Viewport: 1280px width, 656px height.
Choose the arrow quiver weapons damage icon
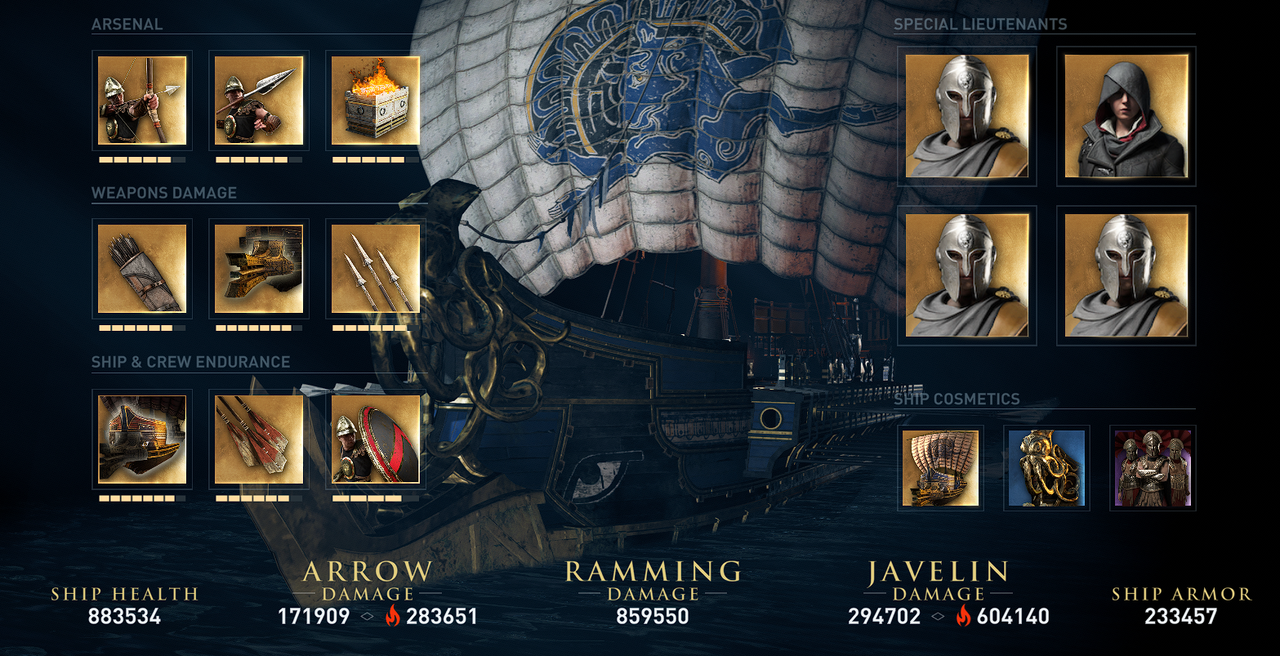pyautogui.click(x=142, y=268)
